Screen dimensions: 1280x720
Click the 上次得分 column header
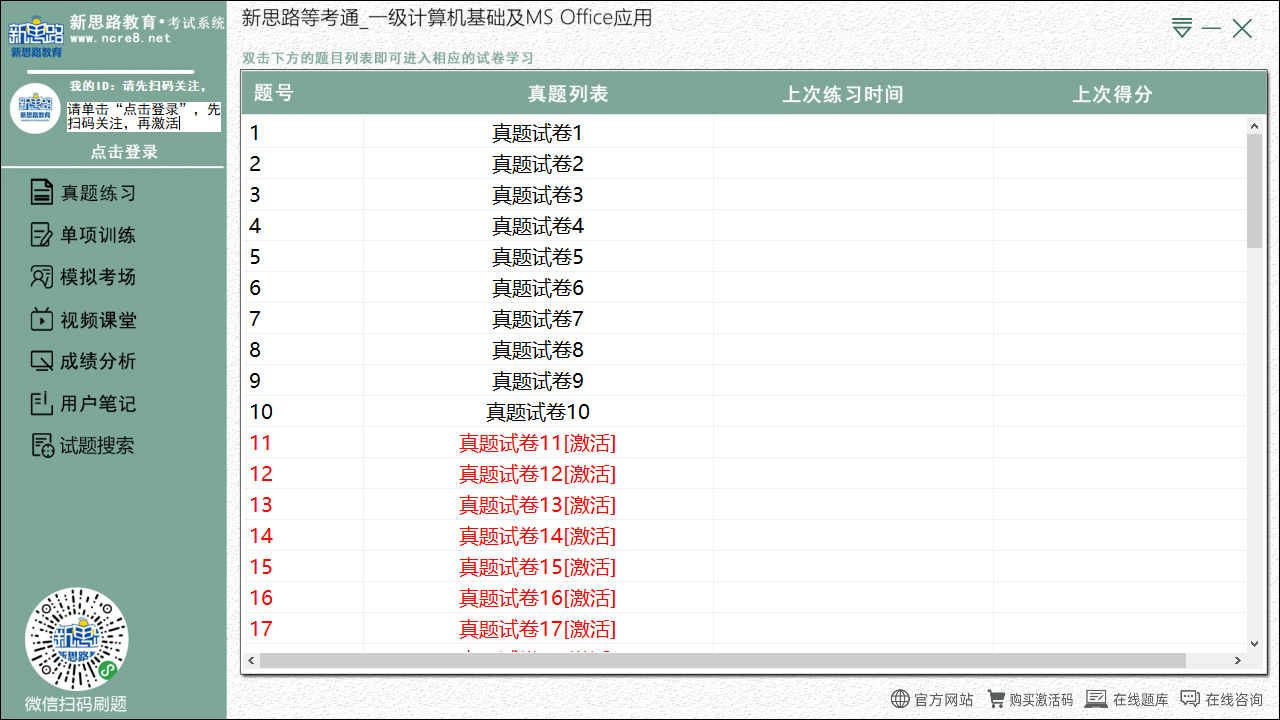(1112, 94)
